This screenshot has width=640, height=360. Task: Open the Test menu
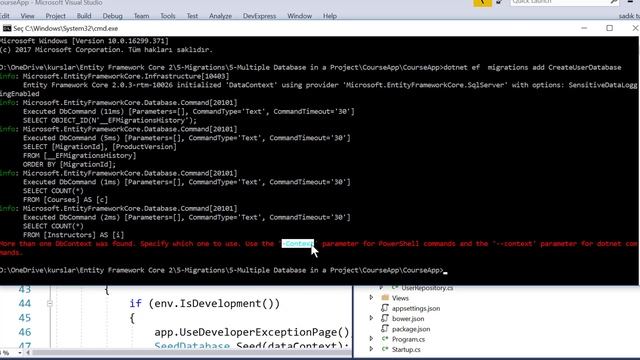tap(192, 16)
